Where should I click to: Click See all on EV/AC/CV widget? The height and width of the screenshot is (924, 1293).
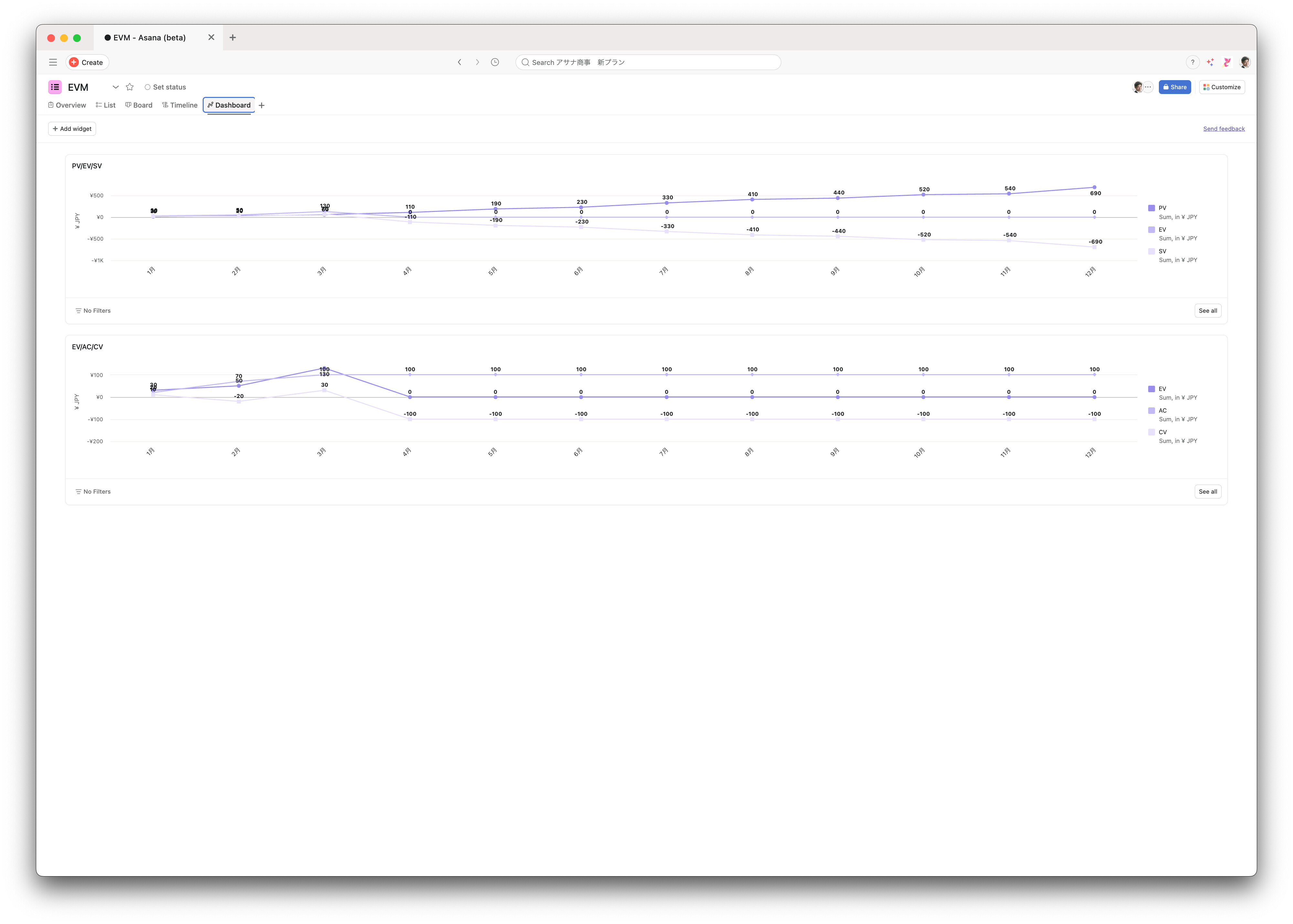click(1207, 492)
